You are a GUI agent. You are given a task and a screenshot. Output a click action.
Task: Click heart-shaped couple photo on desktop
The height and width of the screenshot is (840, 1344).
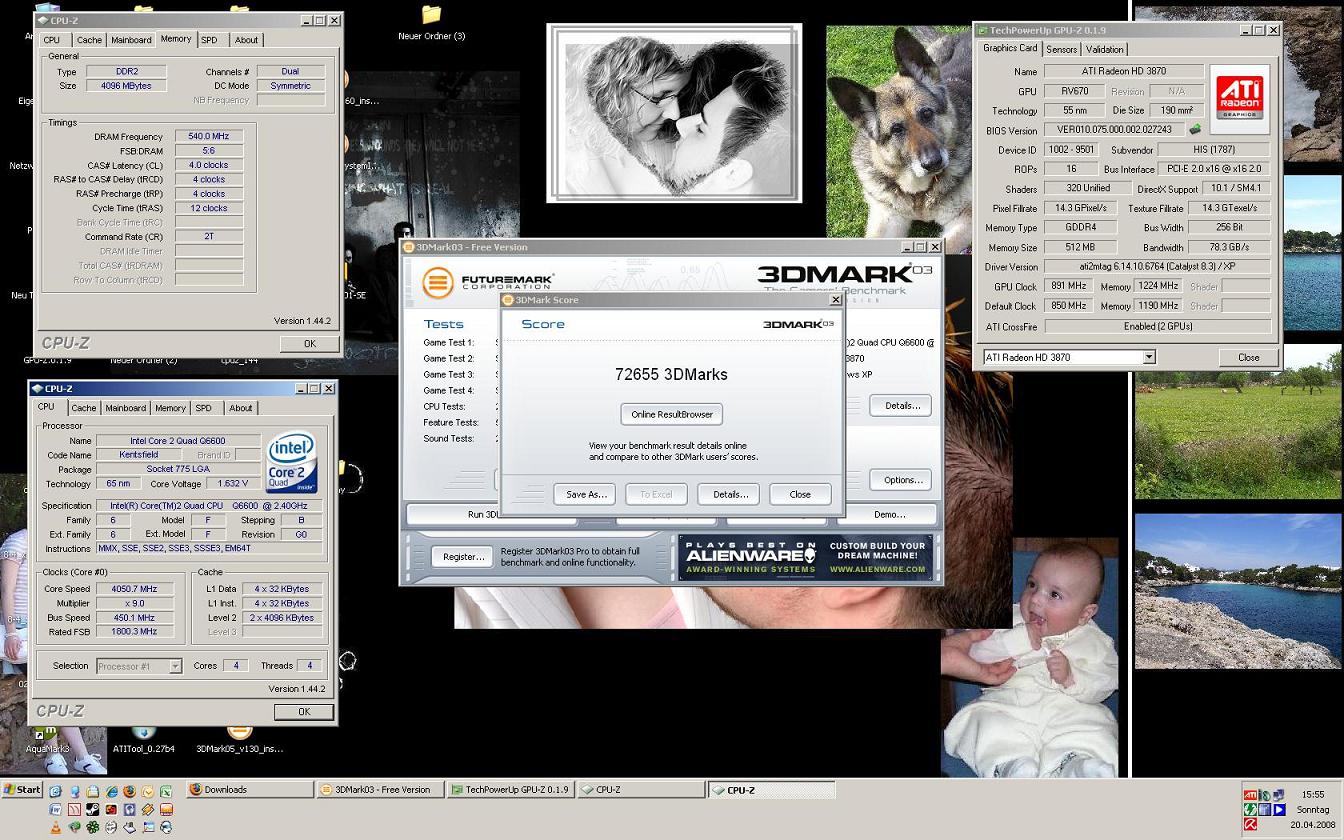coord(674,113)
